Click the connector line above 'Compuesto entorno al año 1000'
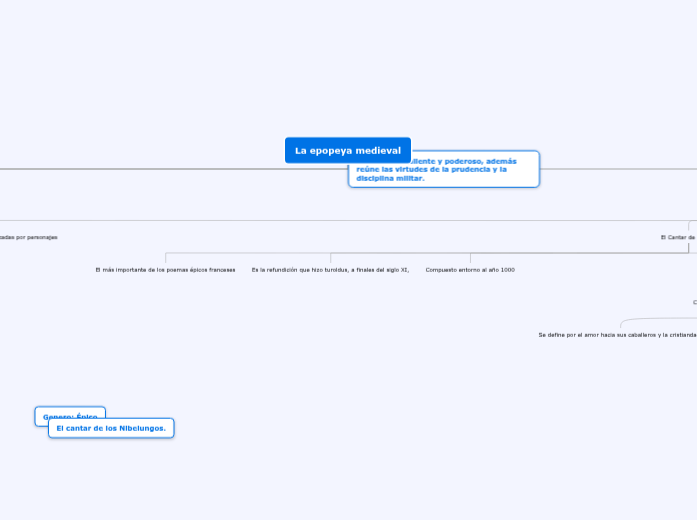 470,258
